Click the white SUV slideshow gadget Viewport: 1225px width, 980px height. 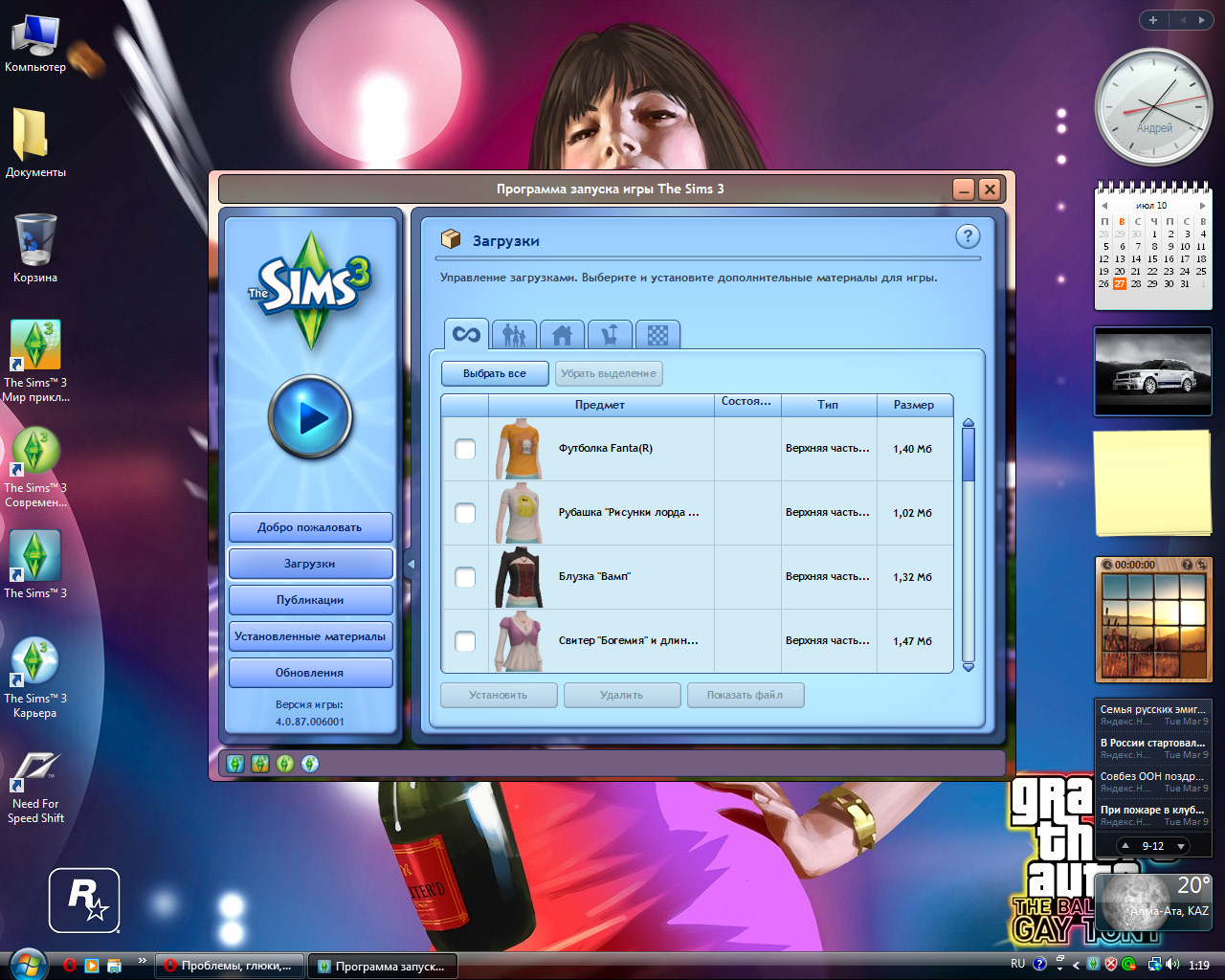(1153, 371)
